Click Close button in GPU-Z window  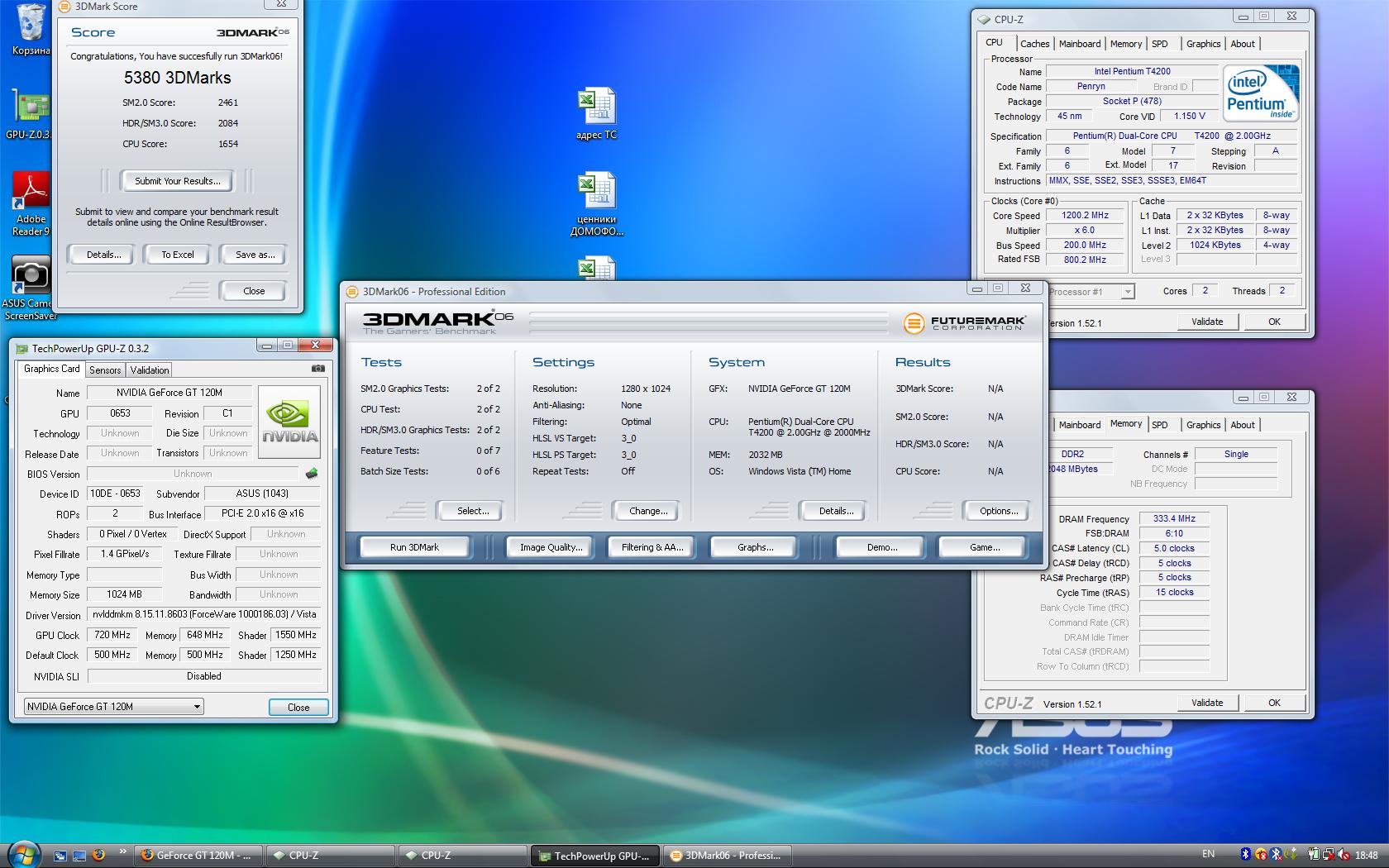298,708
